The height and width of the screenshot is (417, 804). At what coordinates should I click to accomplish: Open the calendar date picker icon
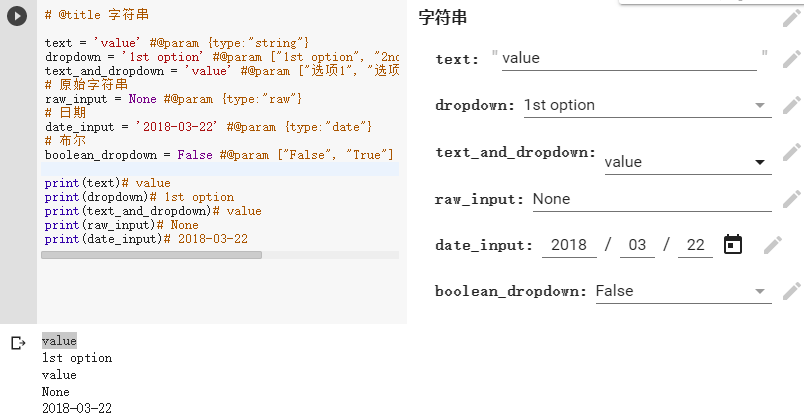733,245
